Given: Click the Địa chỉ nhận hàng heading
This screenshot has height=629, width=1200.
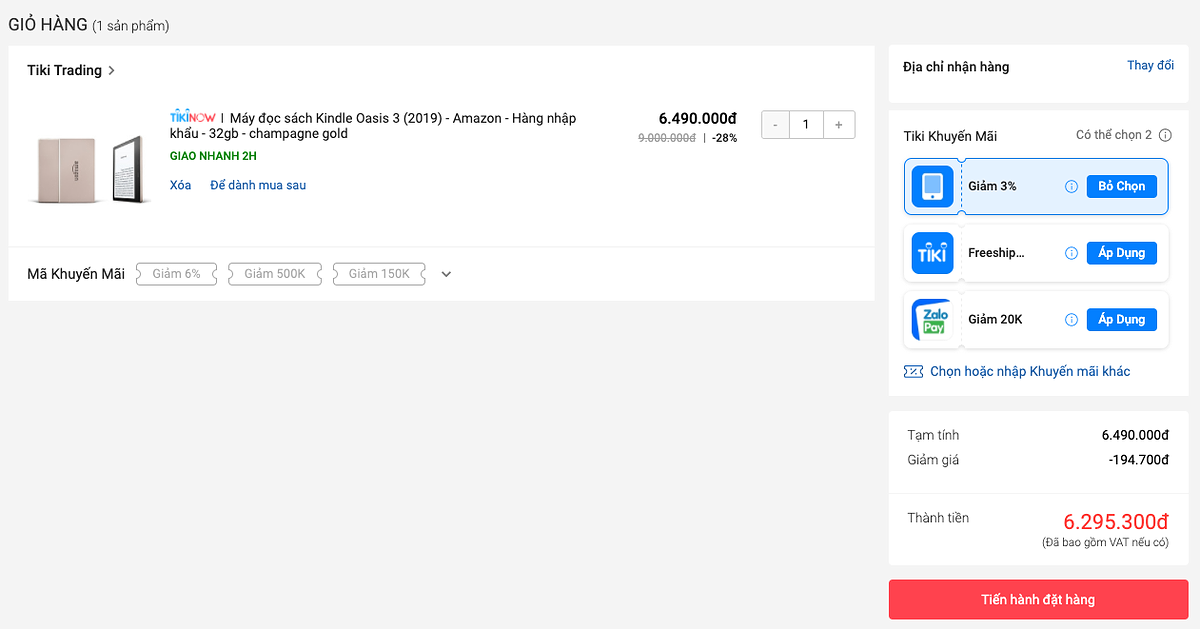Looking at the screenshot, I should (x=956, y=67).
